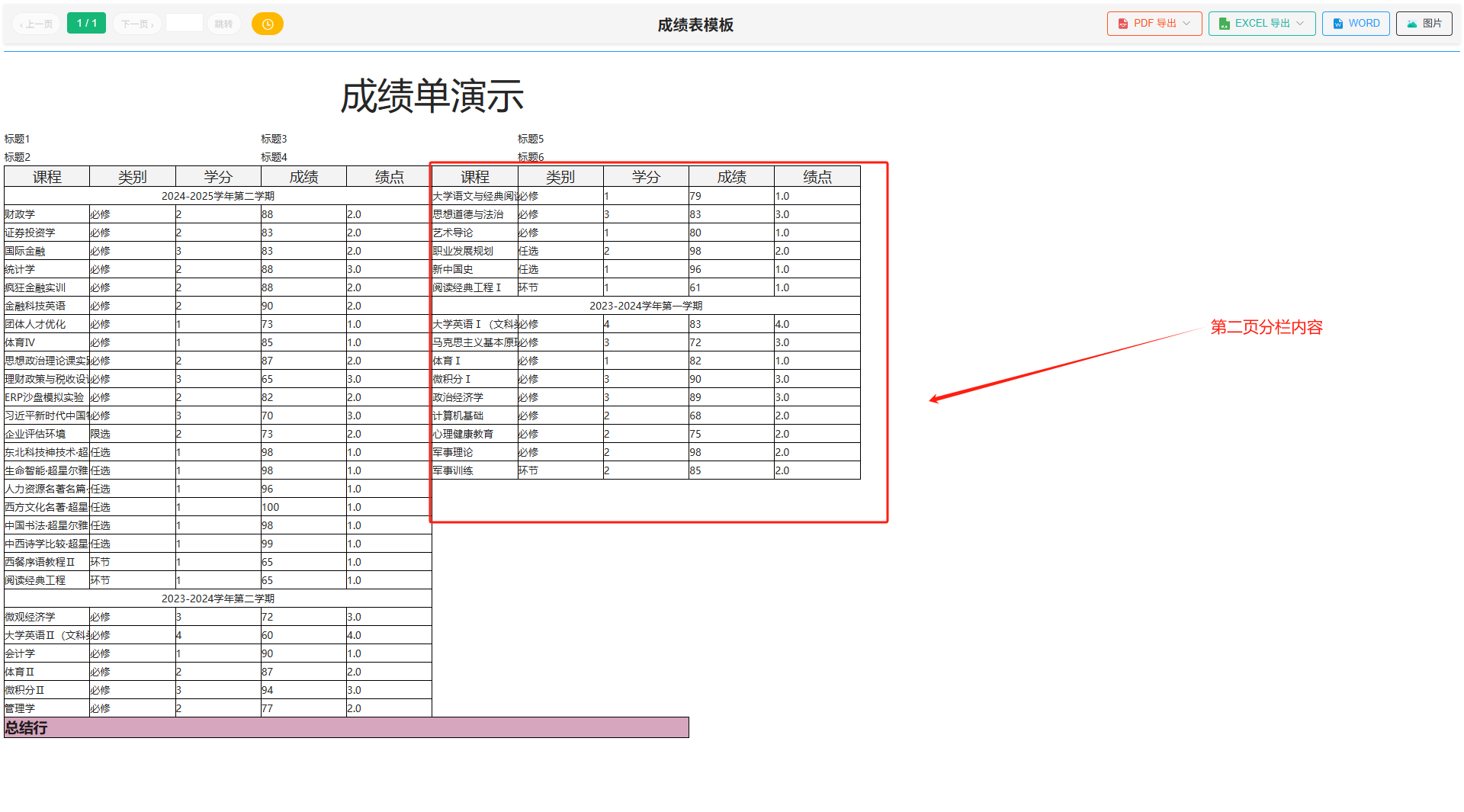Click the green 1 / 1 page indicator
Image resolution: width=1464 pixels, height=812 pixels.
coord(86,24)
